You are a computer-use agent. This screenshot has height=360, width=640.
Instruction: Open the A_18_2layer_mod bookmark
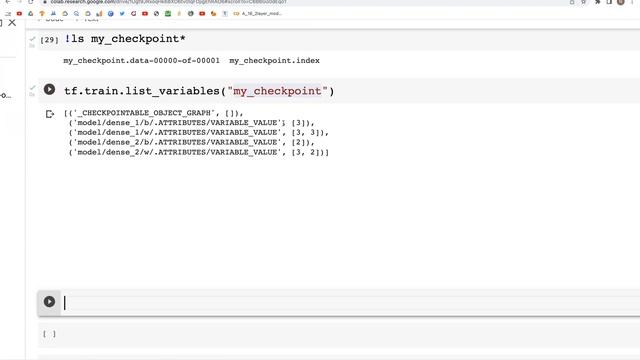coord(258,13)
